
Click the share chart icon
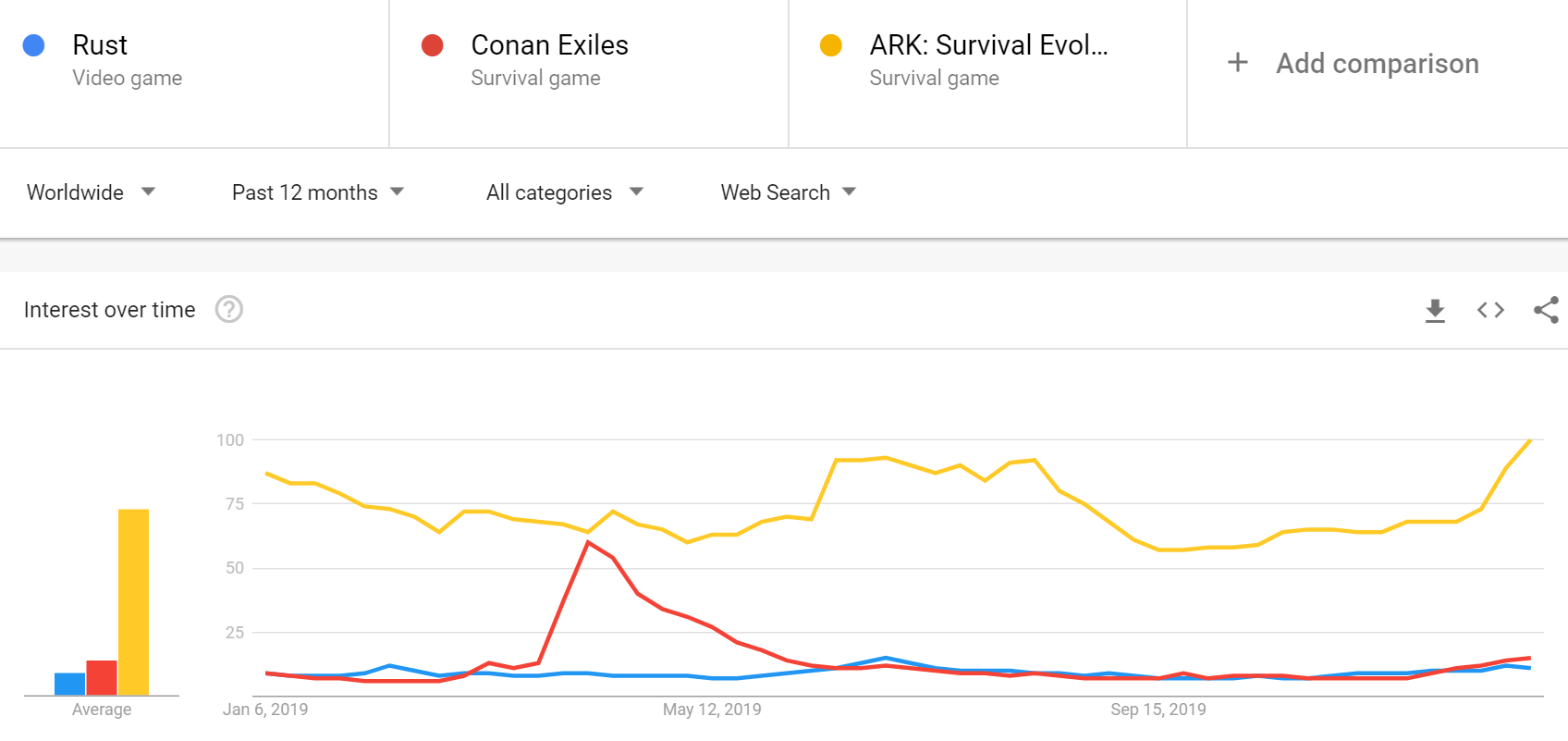(1546, 310)
